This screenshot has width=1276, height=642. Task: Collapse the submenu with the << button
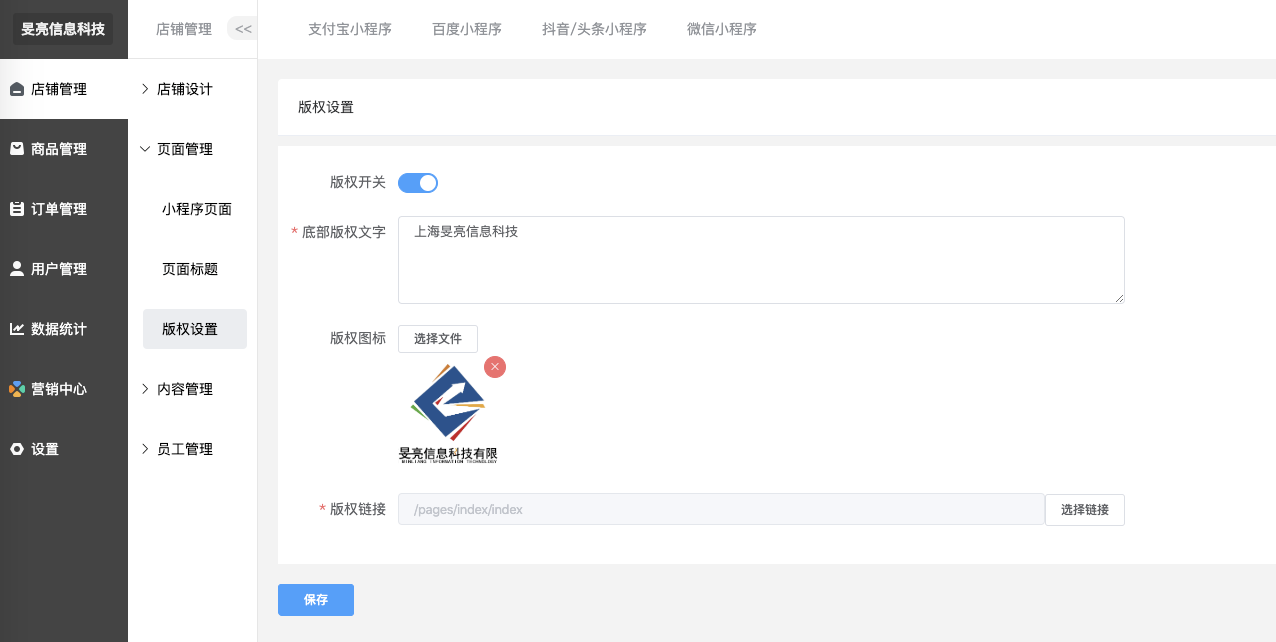pos(242,29)
